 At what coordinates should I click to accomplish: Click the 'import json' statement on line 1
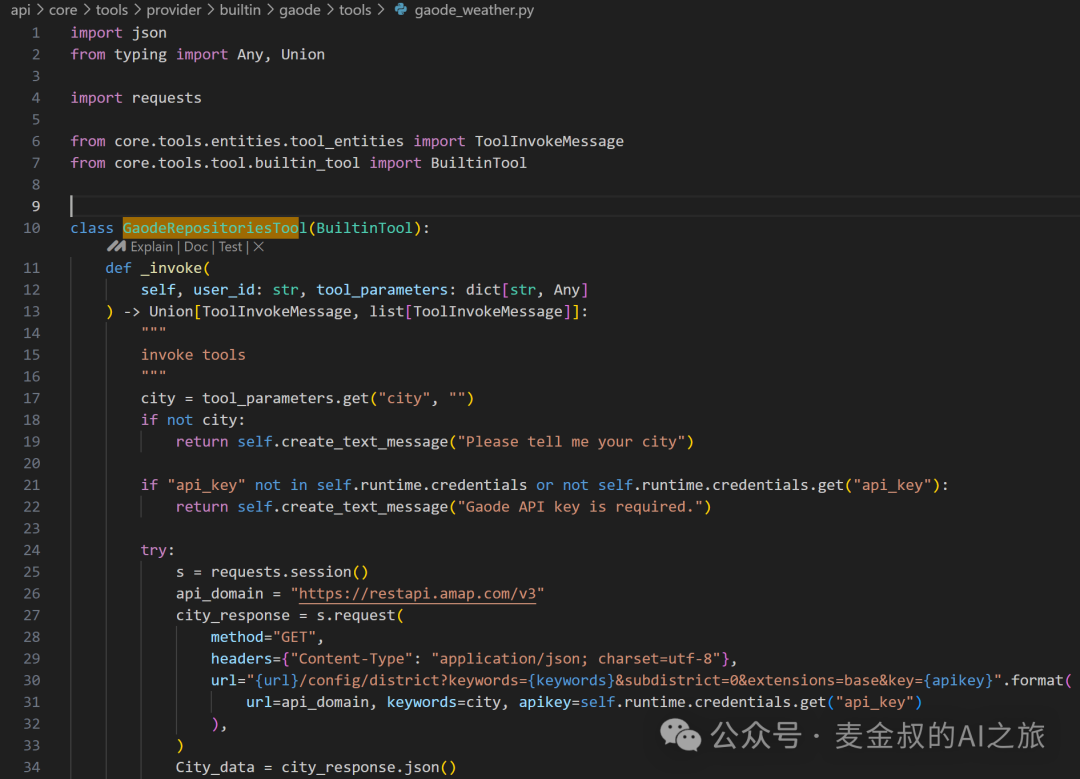point(118,32)
